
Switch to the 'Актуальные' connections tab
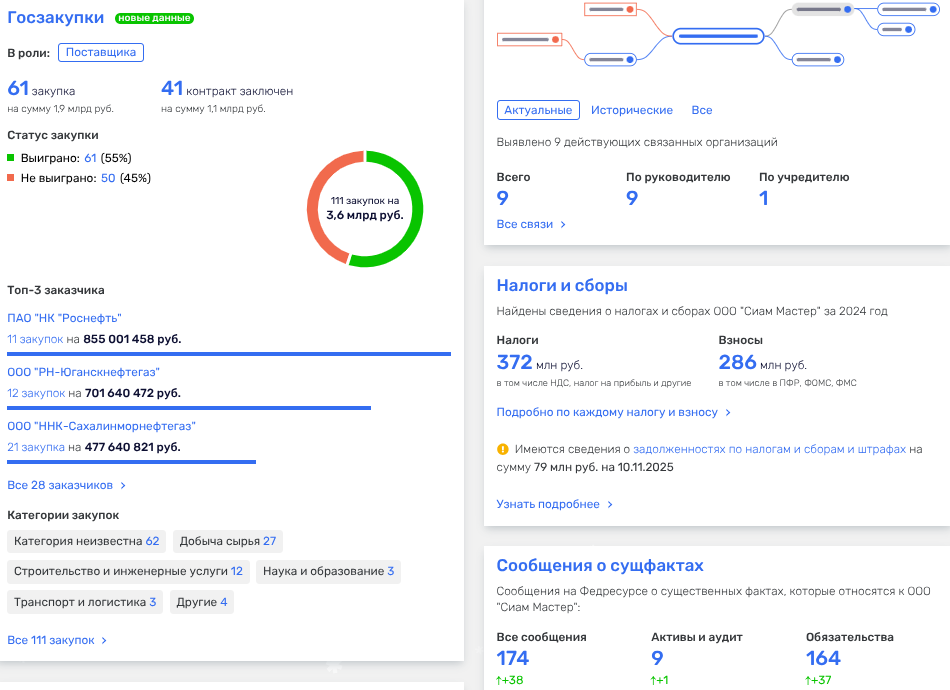tap(538, 110)
